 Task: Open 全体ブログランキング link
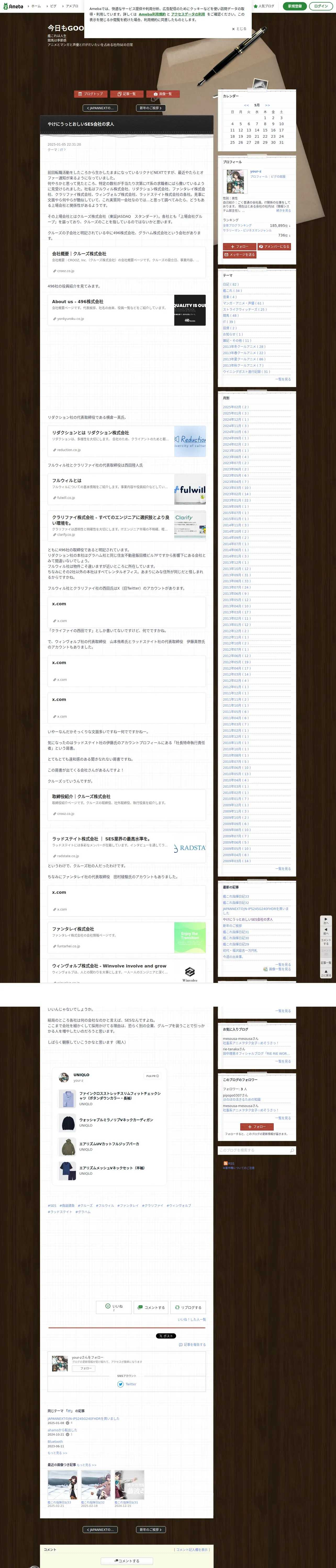(237, 225)
